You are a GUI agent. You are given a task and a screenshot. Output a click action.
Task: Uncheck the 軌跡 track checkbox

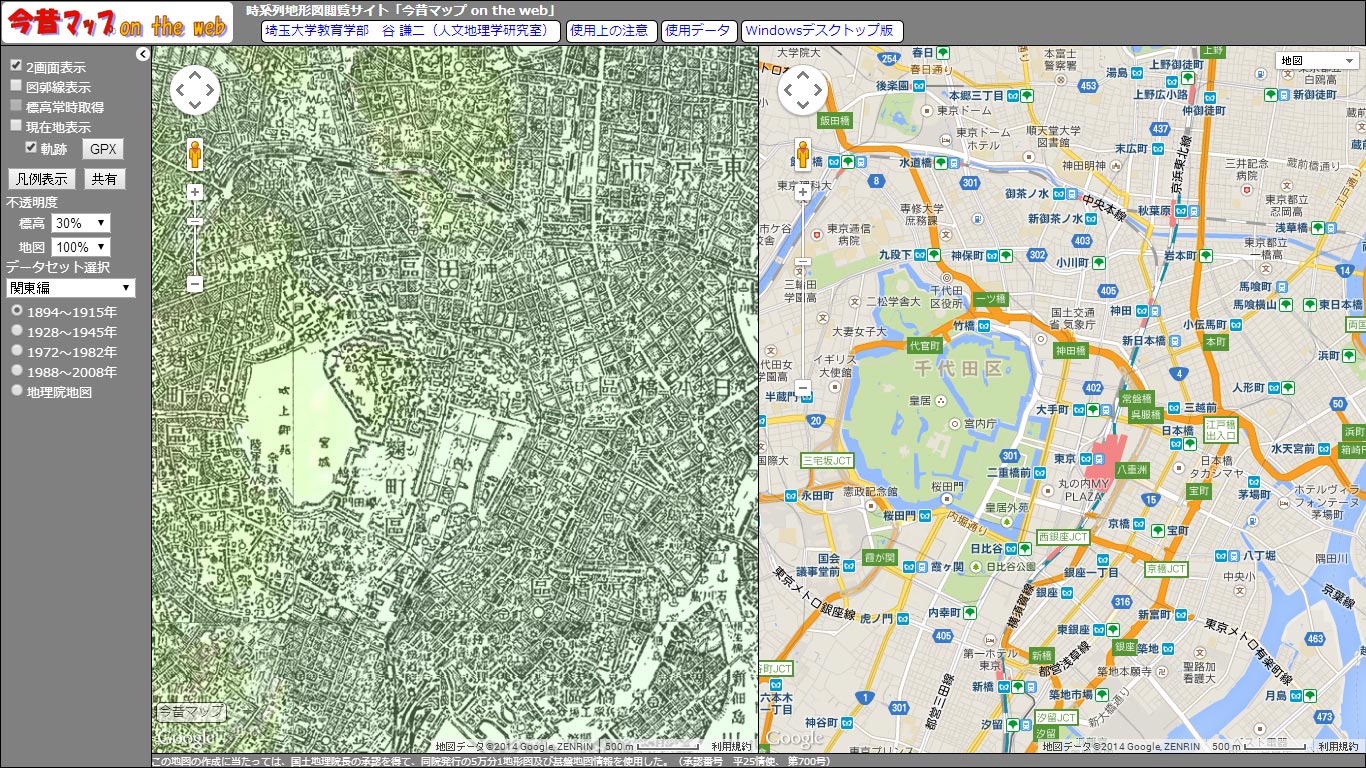[31, 147]
